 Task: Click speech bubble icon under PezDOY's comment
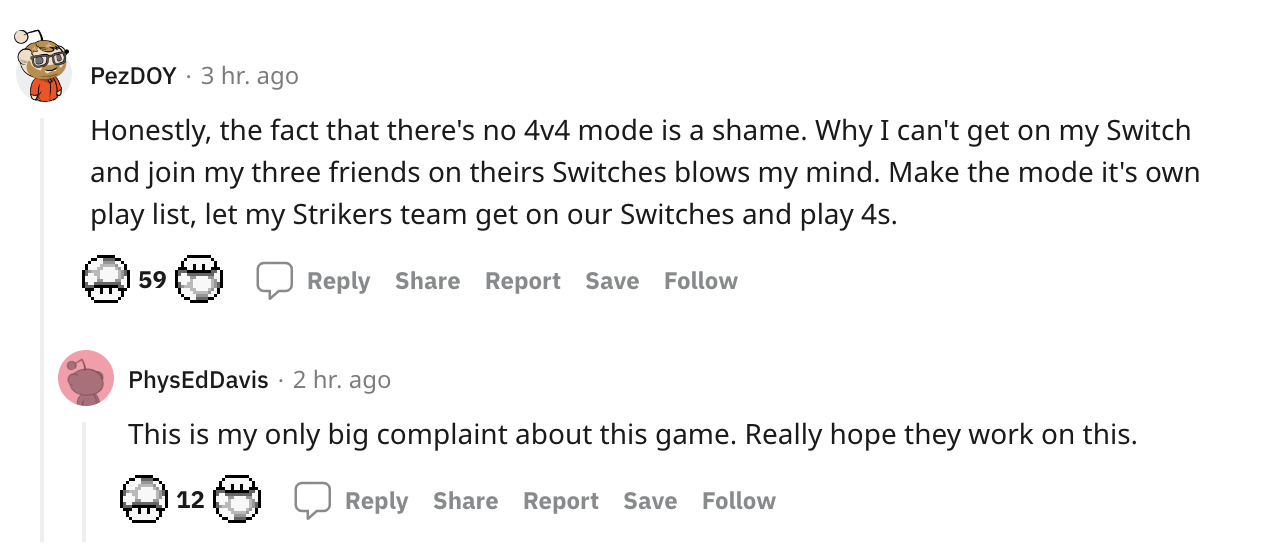pos(274,281)
